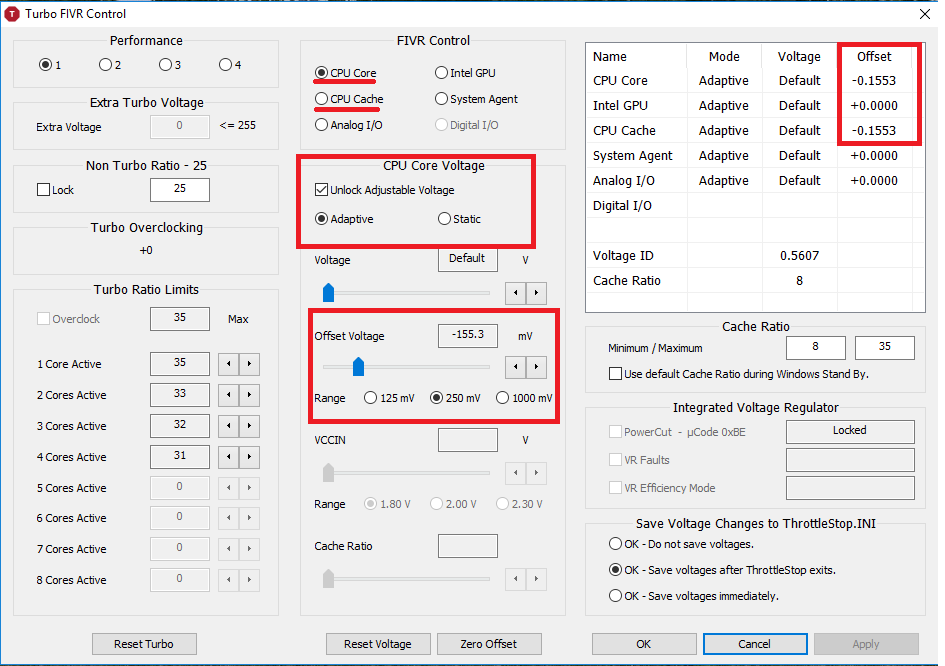
Task: Click the Cache Ratio Maximum field
Action: point(885,348)
